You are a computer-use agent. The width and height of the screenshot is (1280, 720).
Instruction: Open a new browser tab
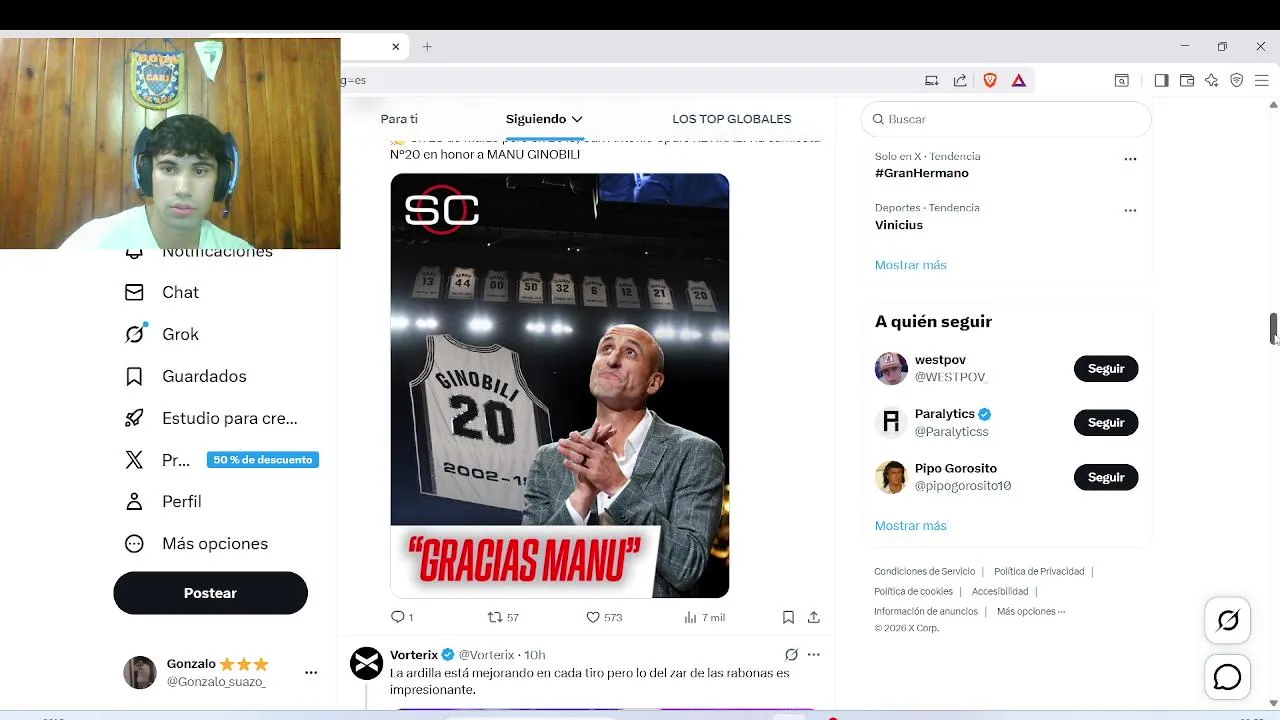tap(427, 46)
